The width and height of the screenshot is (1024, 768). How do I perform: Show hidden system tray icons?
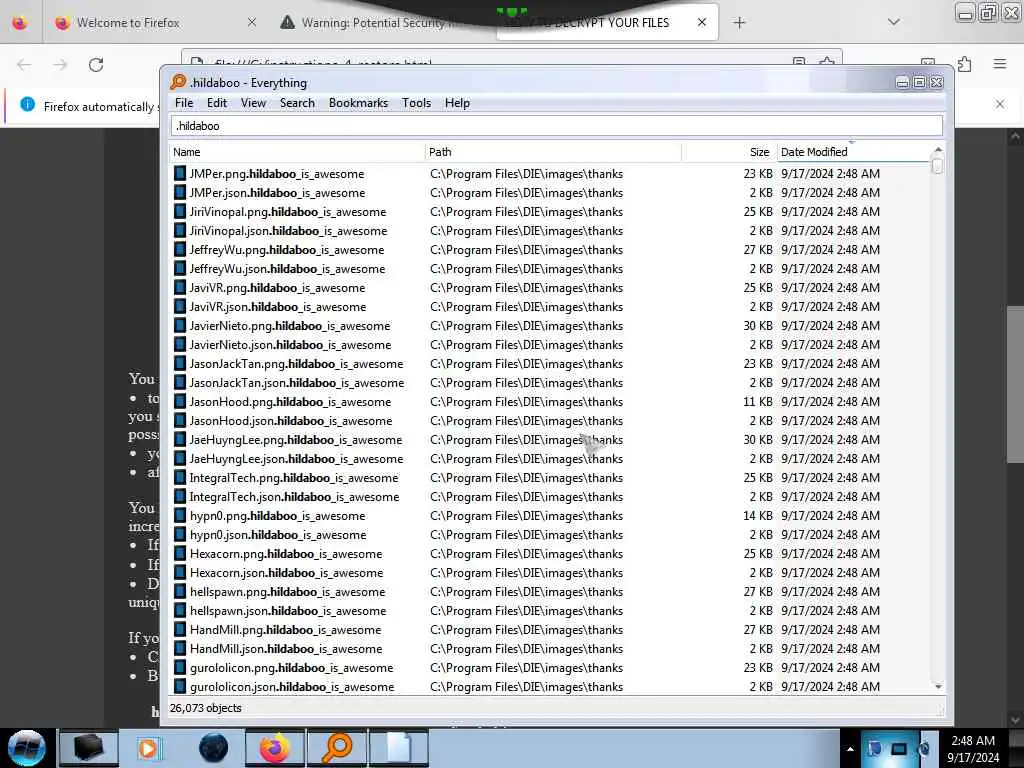[850, 749]
